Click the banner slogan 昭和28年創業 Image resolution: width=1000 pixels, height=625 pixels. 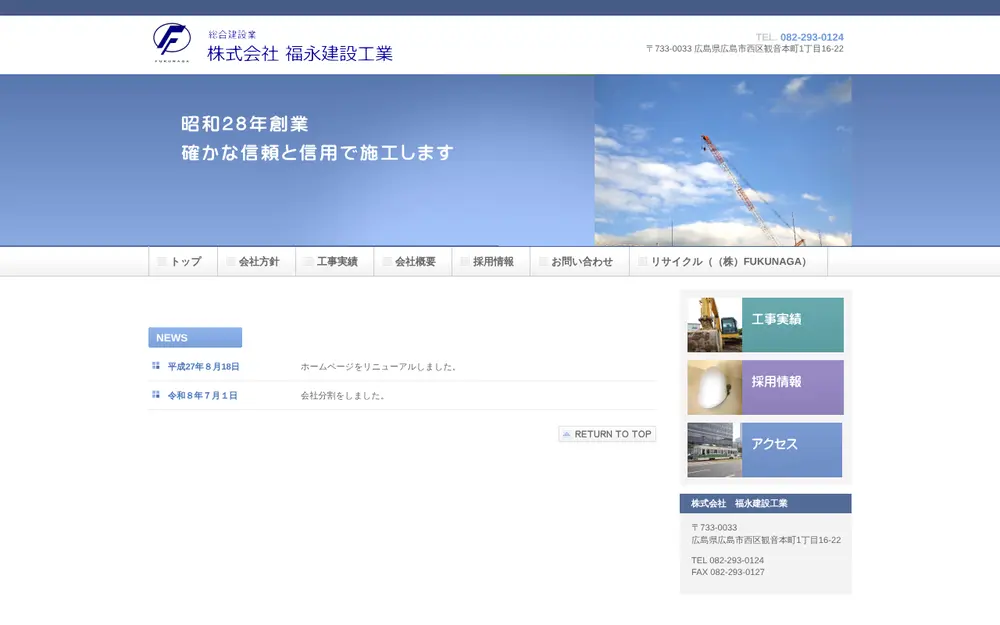(x=245, y=124)
